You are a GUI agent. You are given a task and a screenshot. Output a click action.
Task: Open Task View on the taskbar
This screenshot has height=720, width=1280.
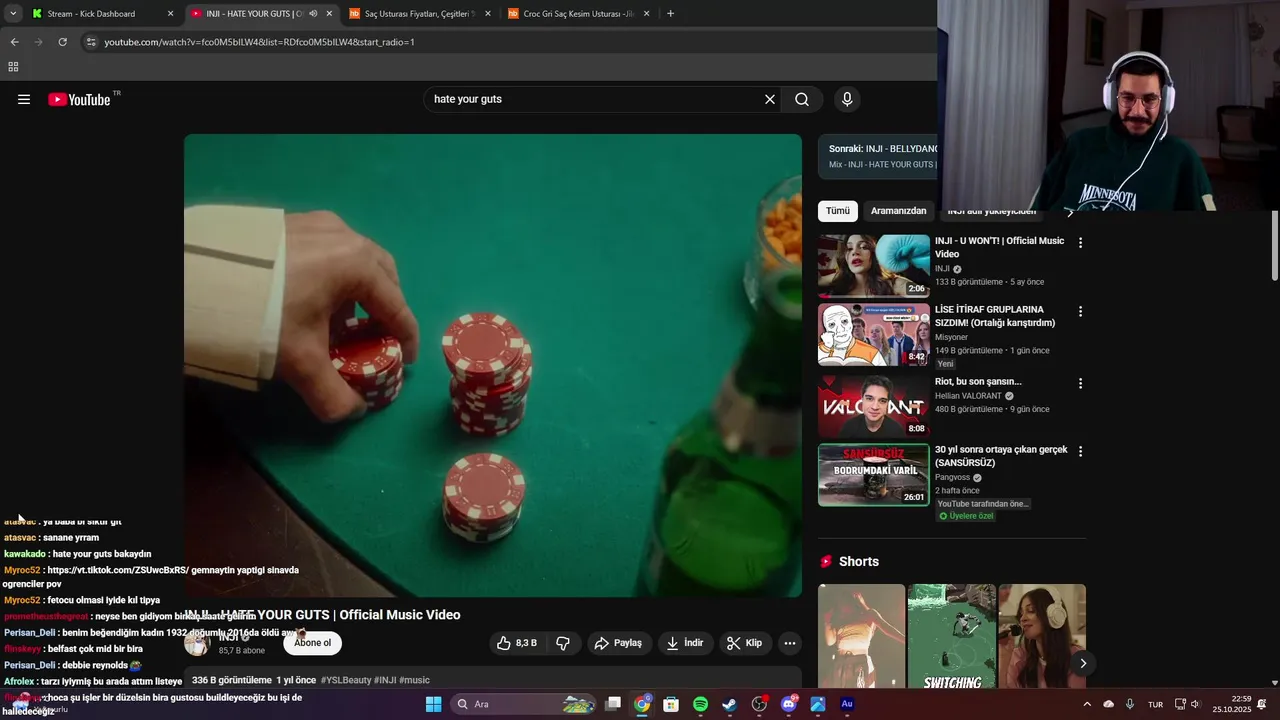point(613,704)
